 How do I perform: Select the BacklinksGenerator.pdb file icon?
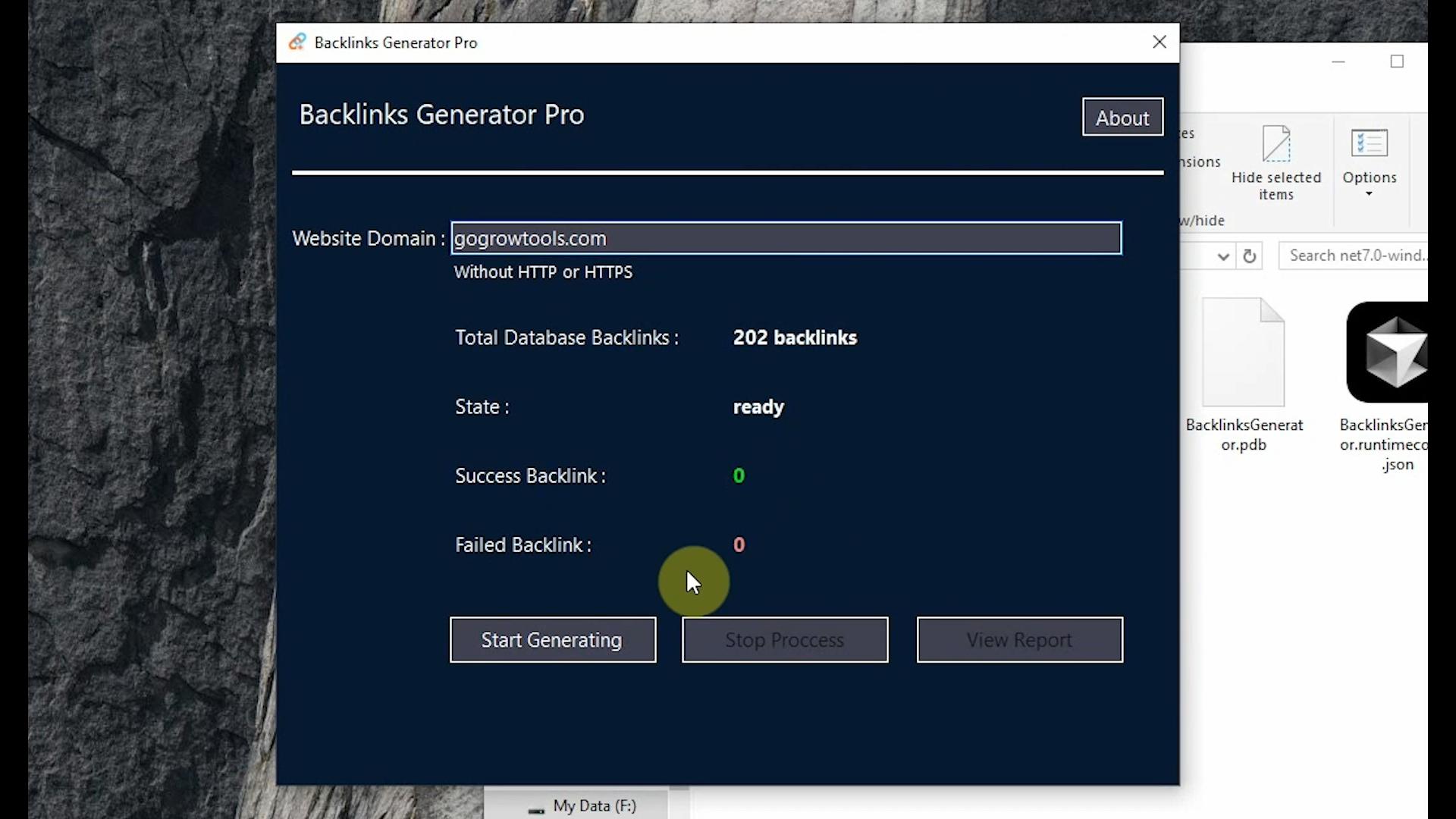click(x=1244, y=353)
